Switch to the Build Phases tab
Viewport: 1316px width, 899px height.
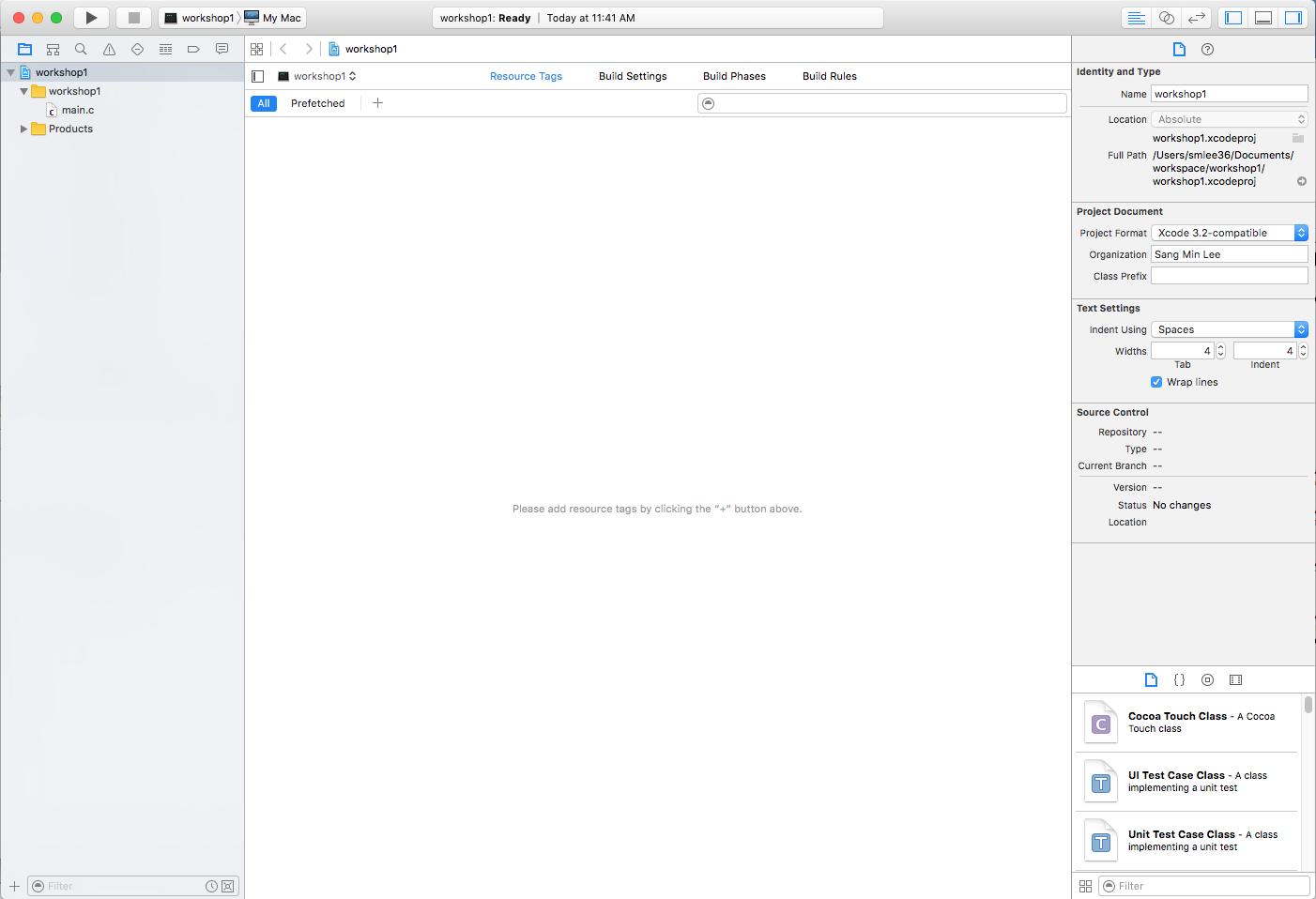pyautogui.click(x=734, y=76)
